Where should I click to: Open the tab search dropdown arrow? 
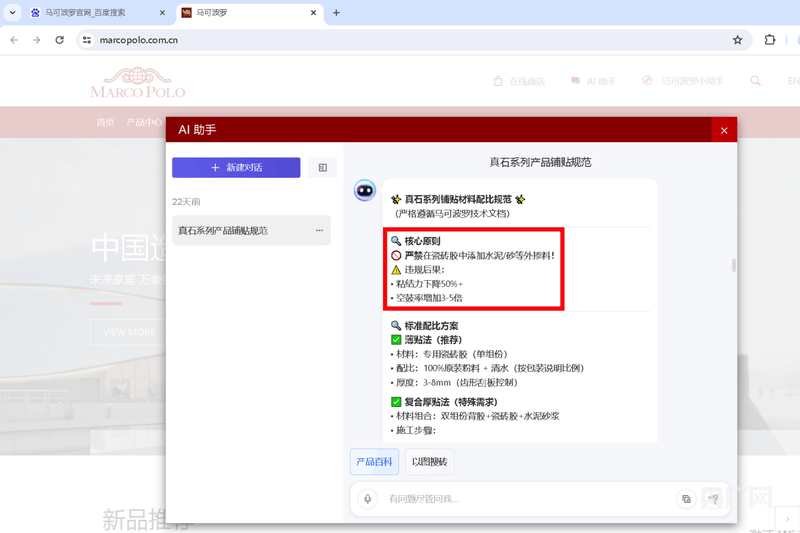(x=12, y=13)
